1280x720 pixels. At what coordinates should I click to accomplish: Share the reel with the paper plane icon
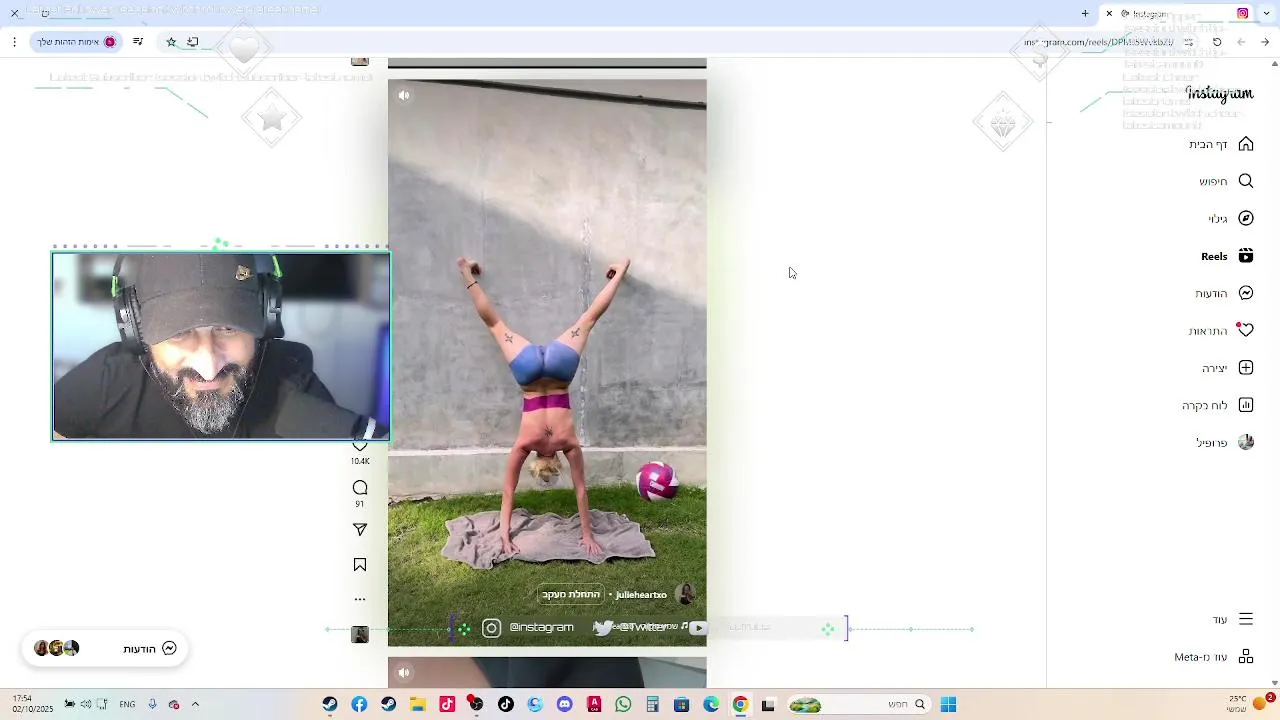coord(360,530)
